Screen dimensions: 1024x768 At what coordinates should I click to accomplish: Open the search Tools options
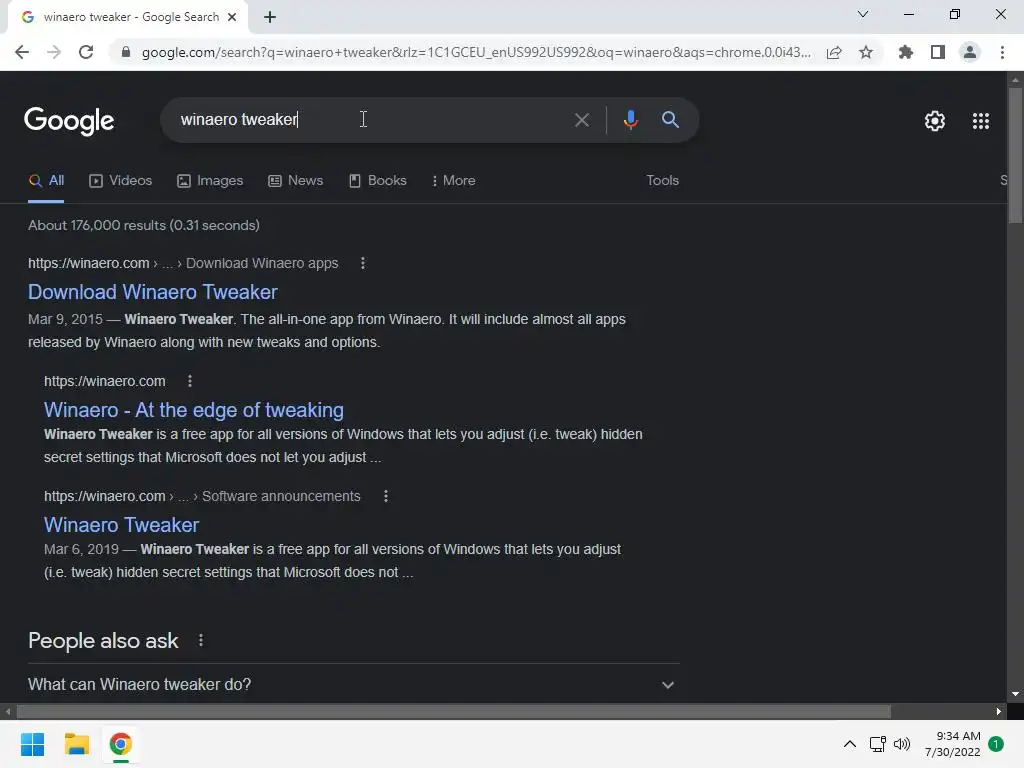pos(663,181)
